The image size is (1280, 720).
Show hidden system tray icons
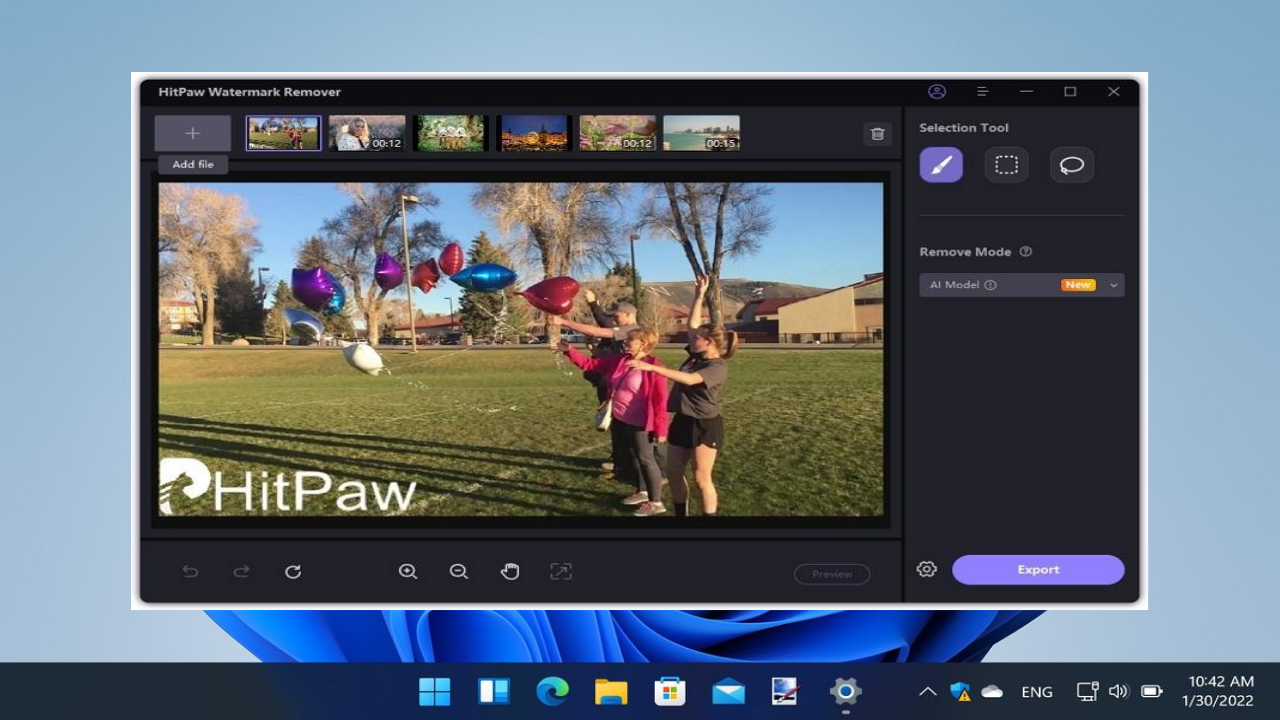[x=927, y=691]
